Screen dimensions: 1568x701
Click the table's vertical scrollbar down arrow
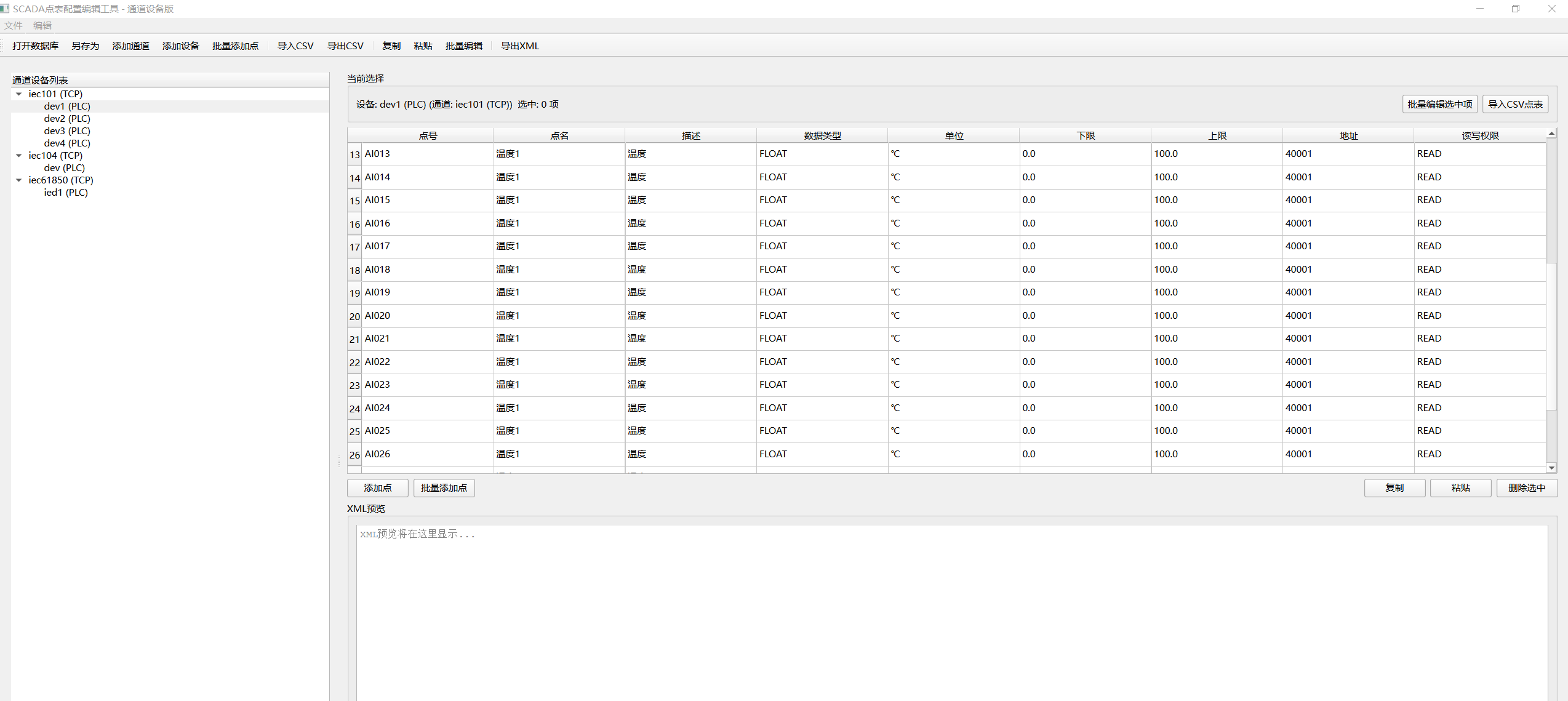(x=1551, y=468)
